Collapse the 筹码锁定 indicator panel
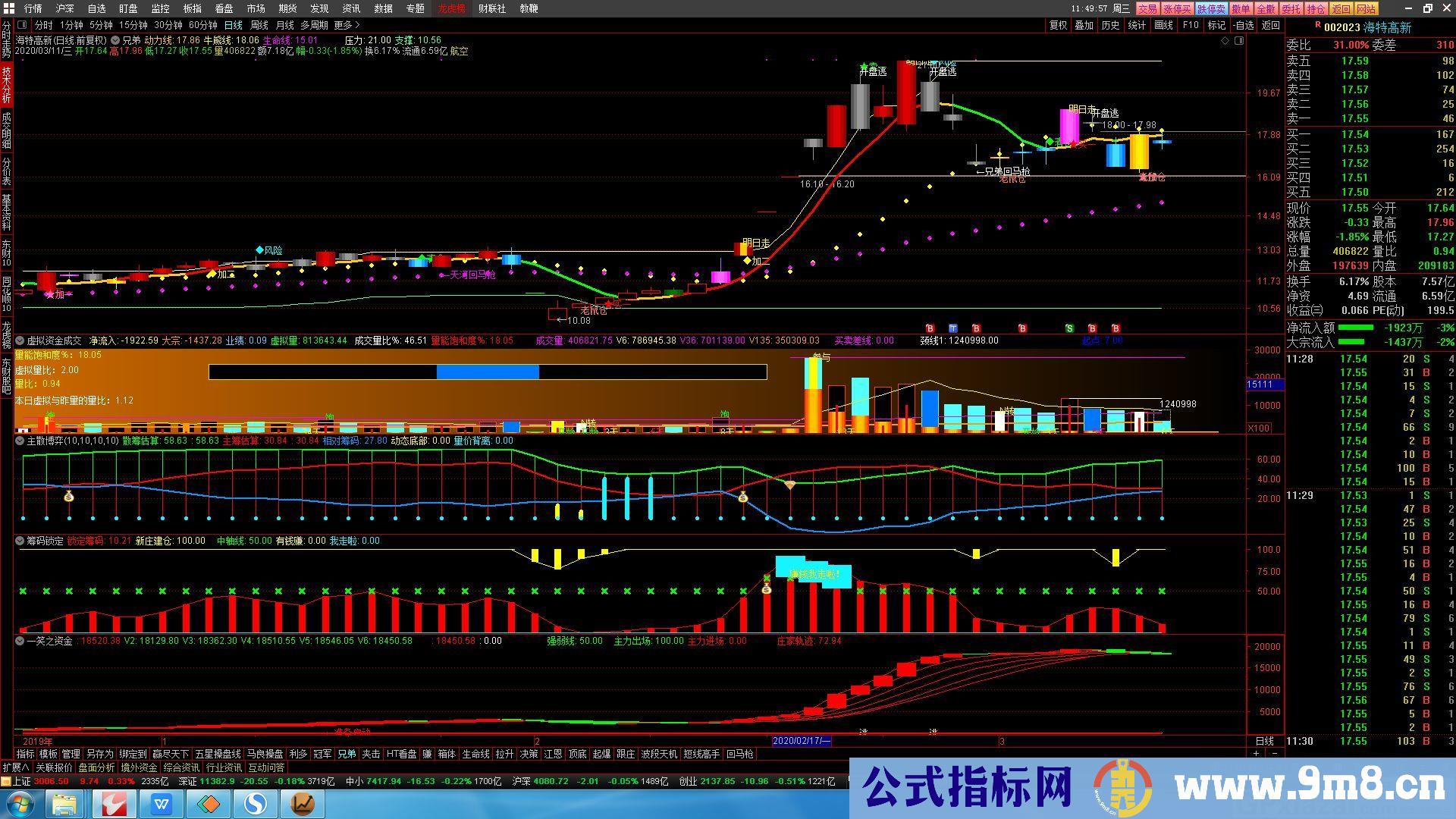The height and width of the screenshot is (819, 1456). (20, 541)
